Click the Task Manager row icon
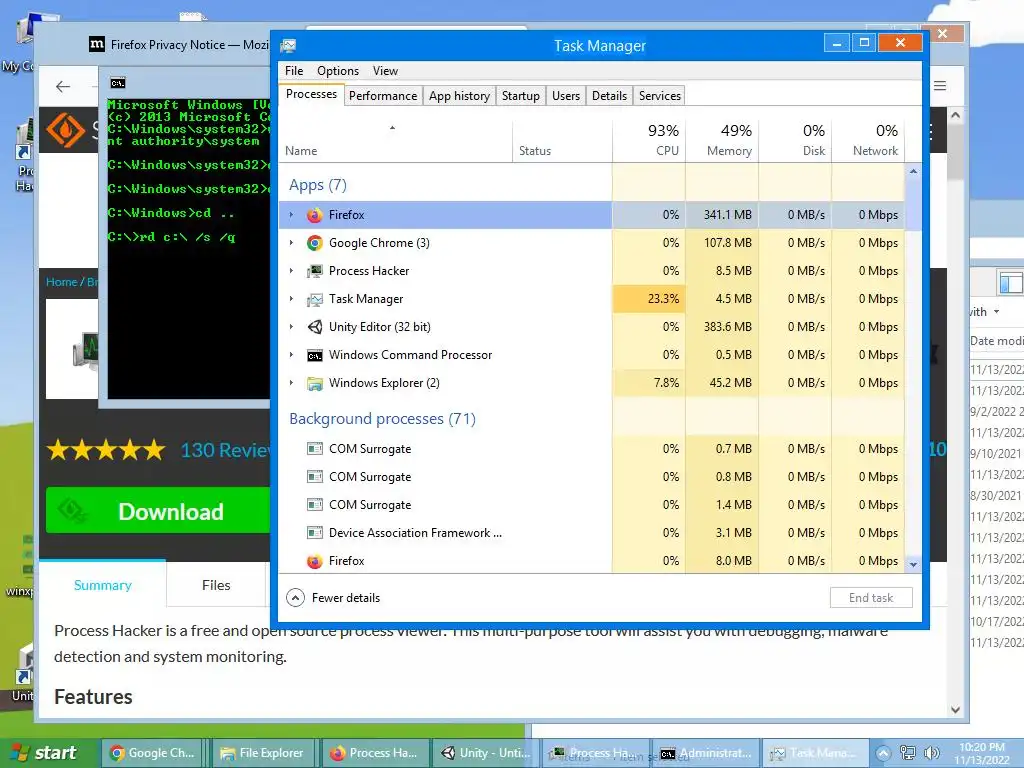The image size is (1024, 768). pyautogui.click(x=315, y=299)
